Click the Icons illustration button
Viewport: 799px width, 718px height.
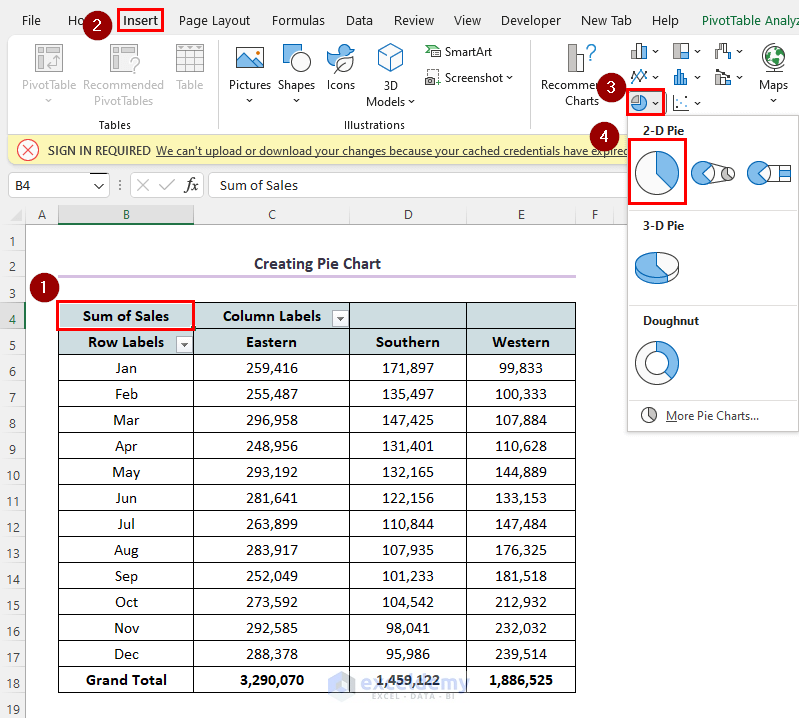pos(341,68)
